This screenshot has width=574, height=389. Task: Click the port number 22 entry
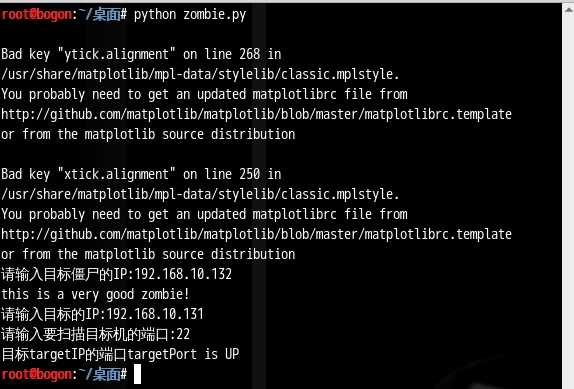point(183,334)
